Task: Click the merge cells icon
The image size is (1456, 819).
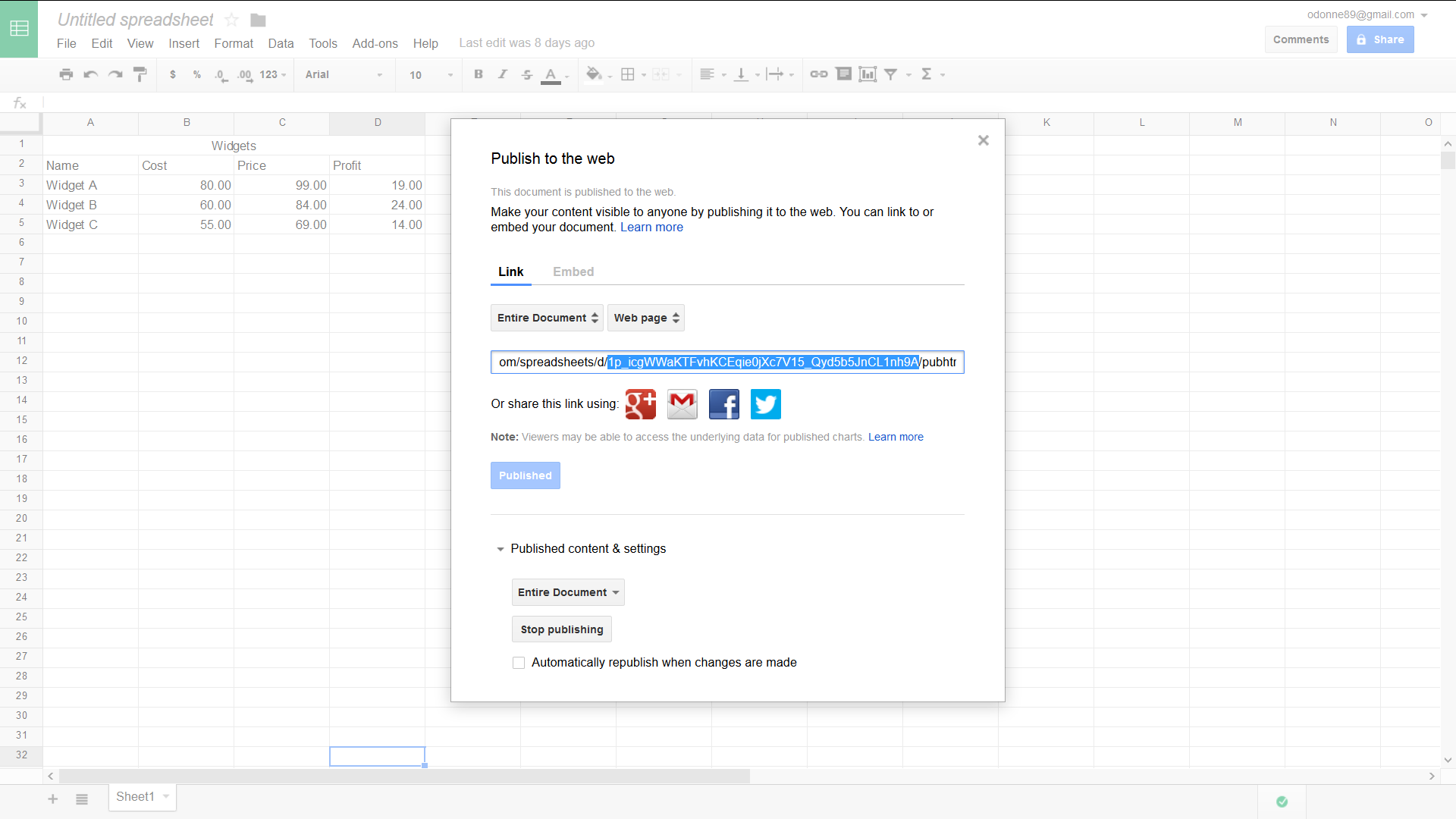Action: (661, 74)
